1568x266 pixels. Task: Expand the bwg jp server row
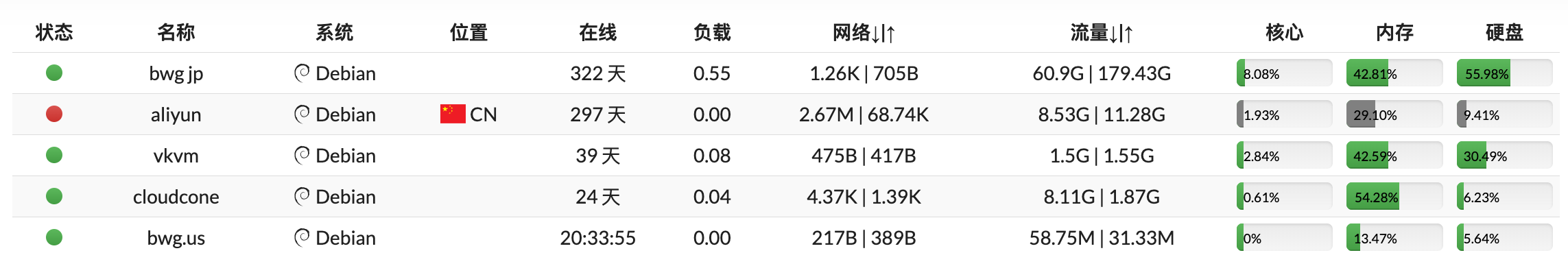click(785, 73)
